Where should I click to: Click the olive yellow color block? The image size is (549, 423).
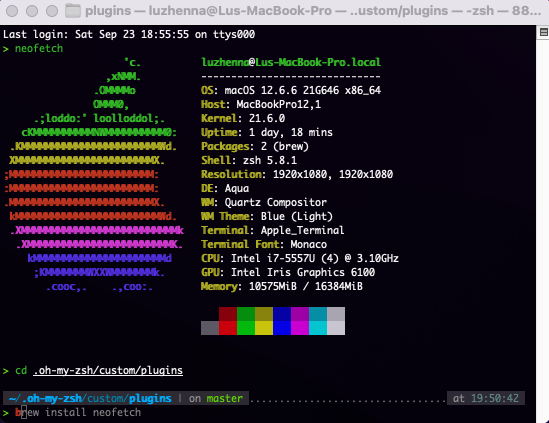[x=264, y=314]
